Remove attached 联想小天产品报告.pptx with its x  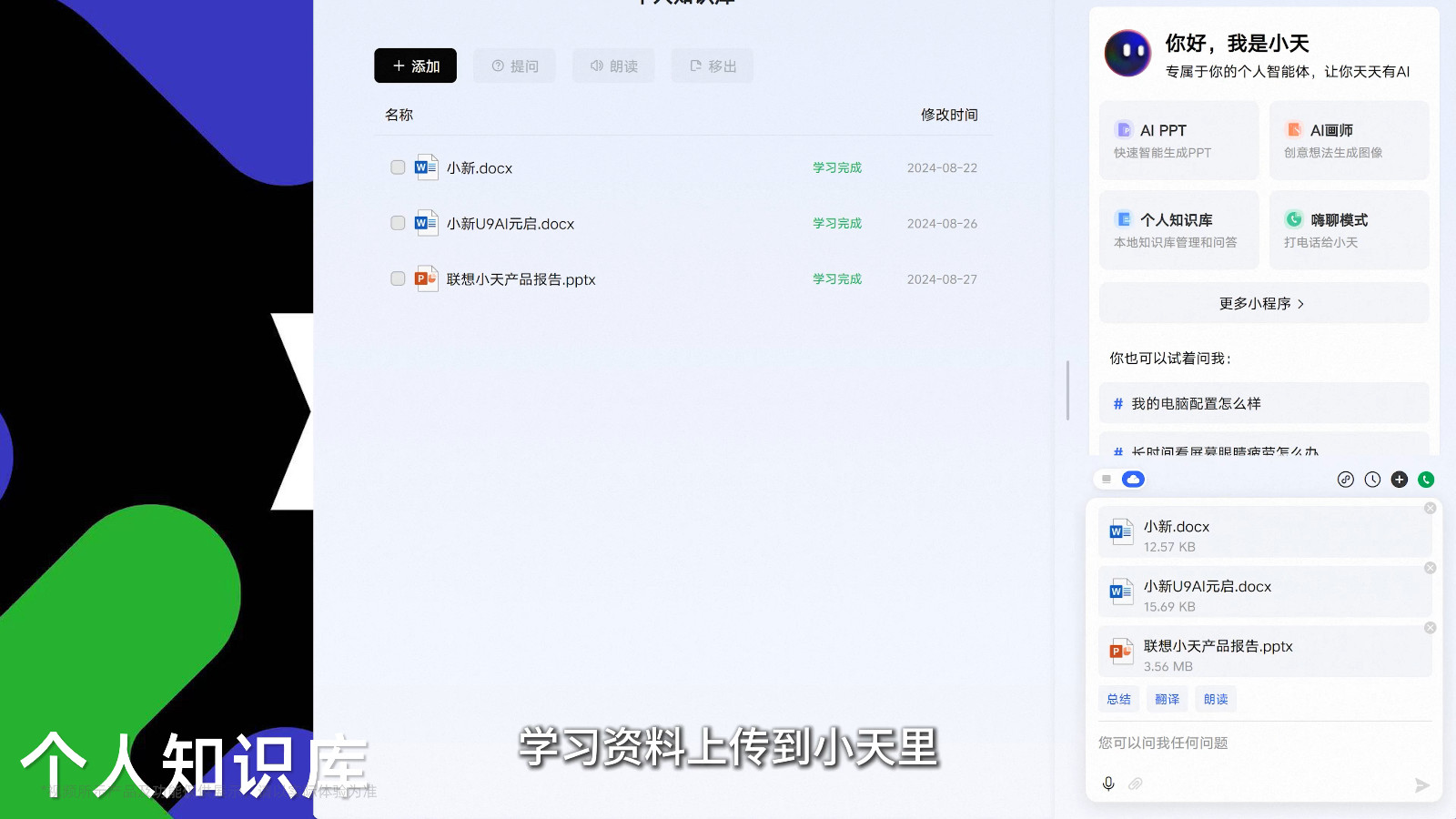(1430, 628)
